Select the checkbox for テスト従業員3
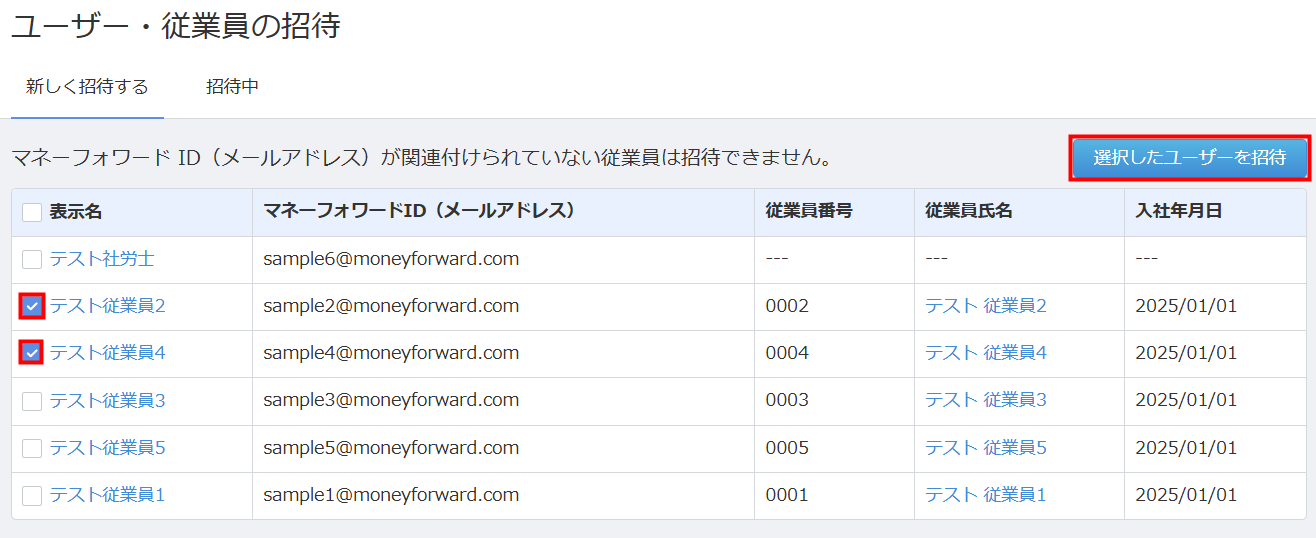 click(x=32, y=401)
